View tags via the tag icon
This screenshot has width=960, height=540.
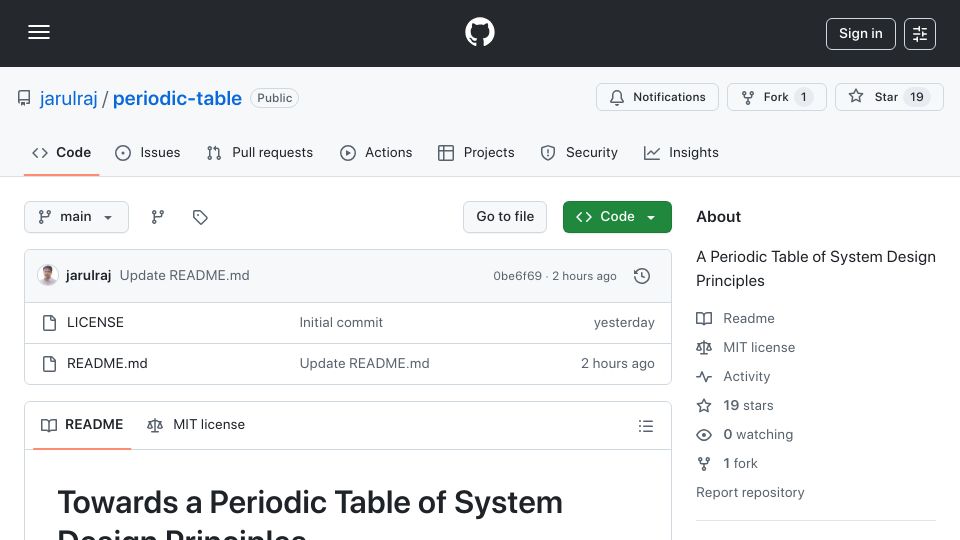tap(200, 217)
